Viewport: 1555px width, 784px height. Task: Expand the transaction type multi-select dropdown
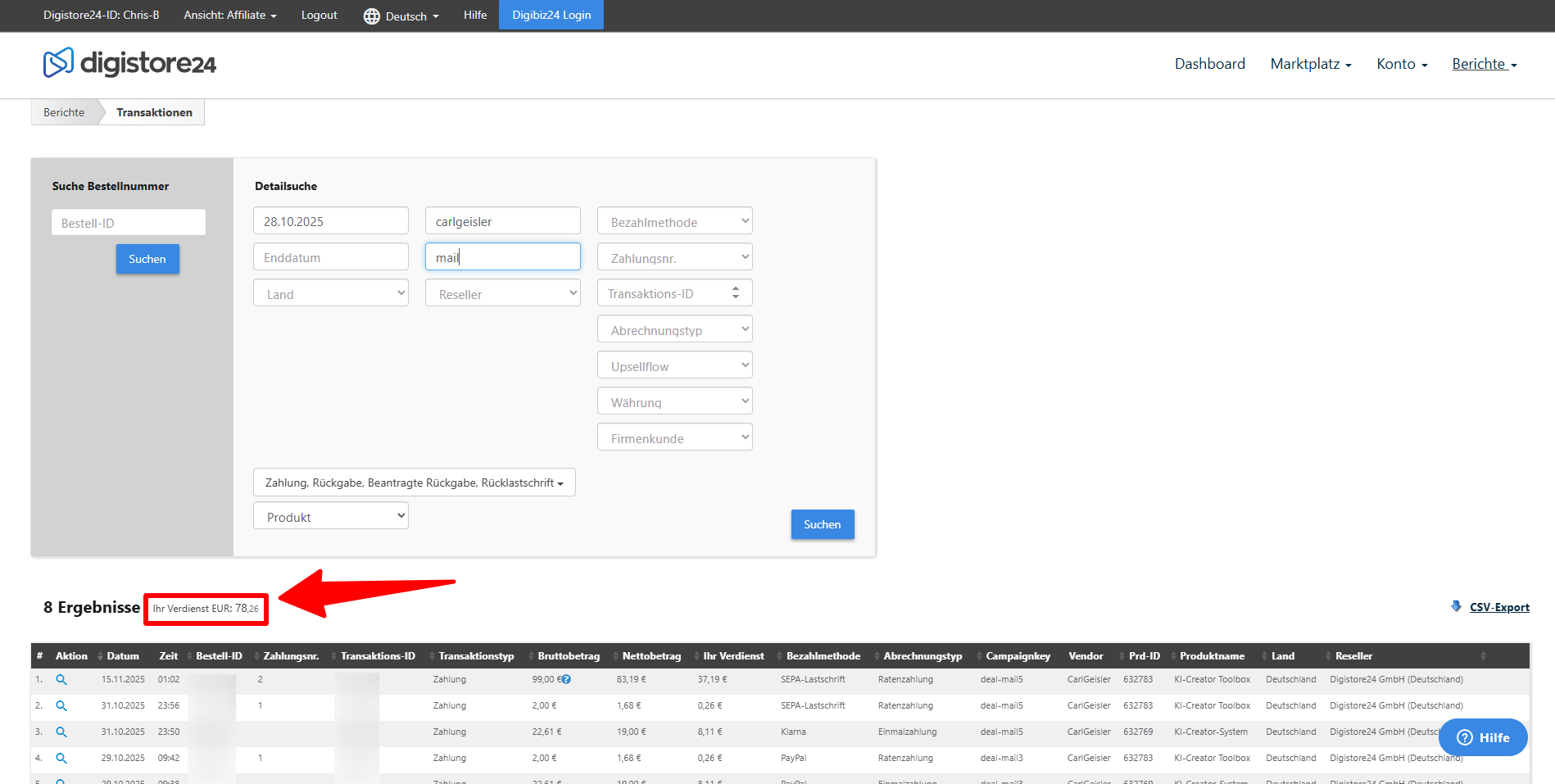coord(414,483)
